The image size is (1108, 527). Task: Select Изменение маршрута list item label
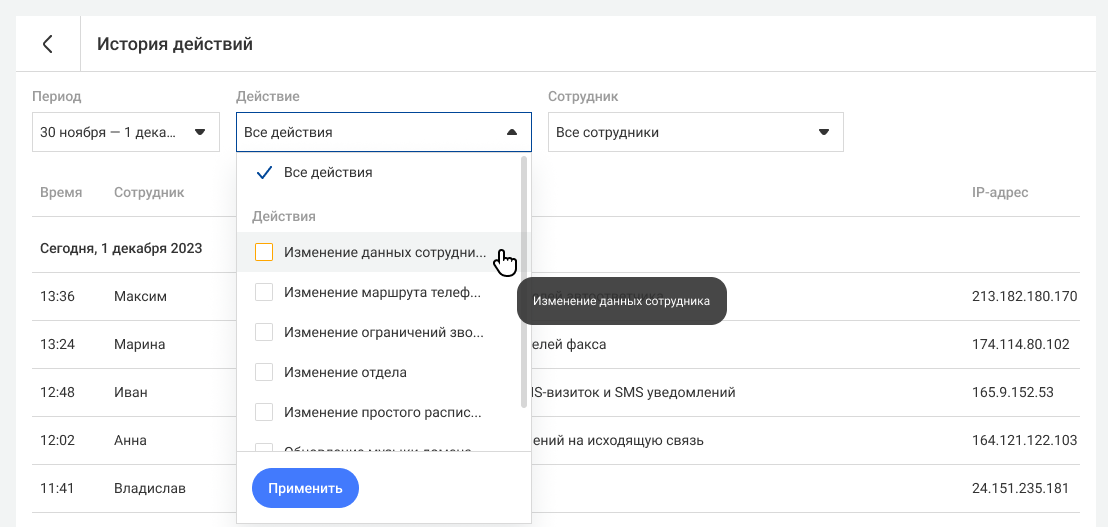click(382, 292)
